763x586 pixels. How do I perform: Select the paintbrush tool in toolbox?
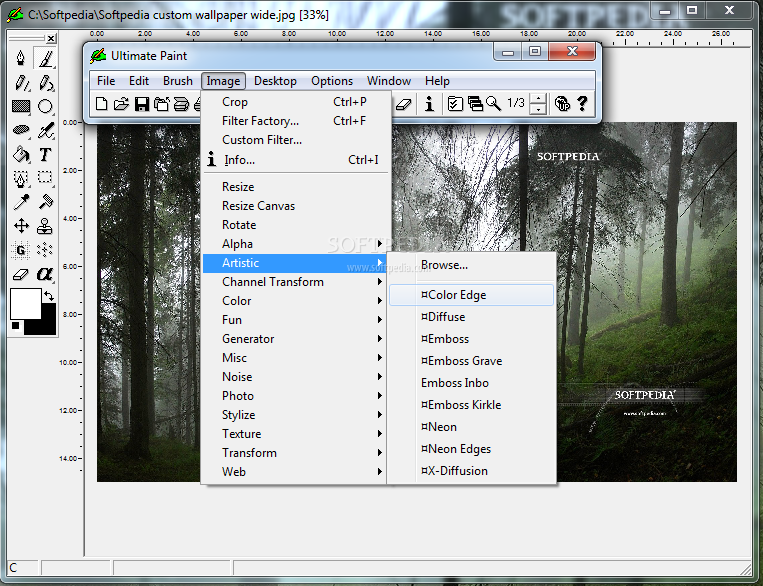(x=45, y=58)
